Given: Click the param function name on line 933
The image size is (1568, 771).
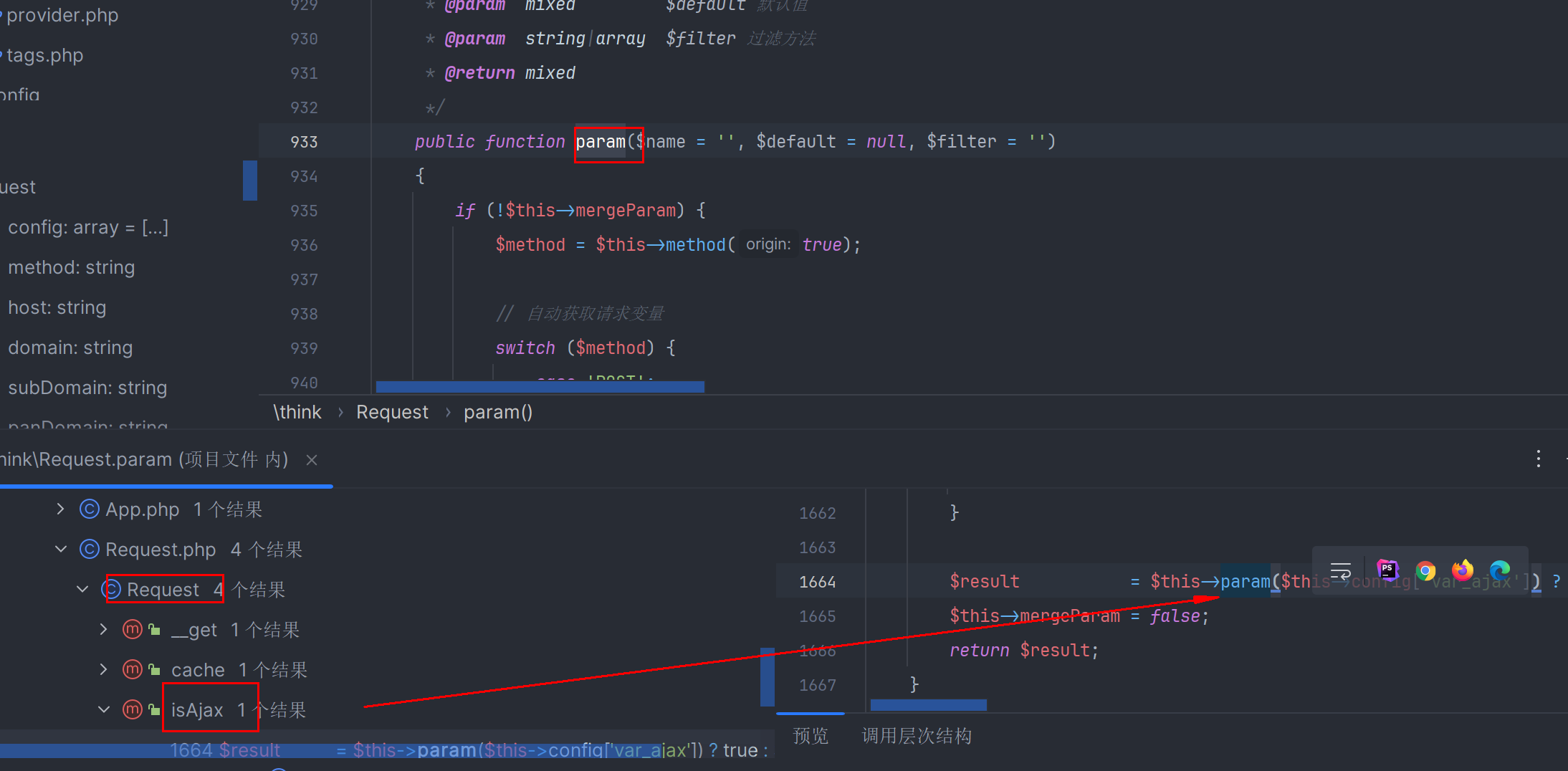Looking at the screenshot, I should point(601,142).
